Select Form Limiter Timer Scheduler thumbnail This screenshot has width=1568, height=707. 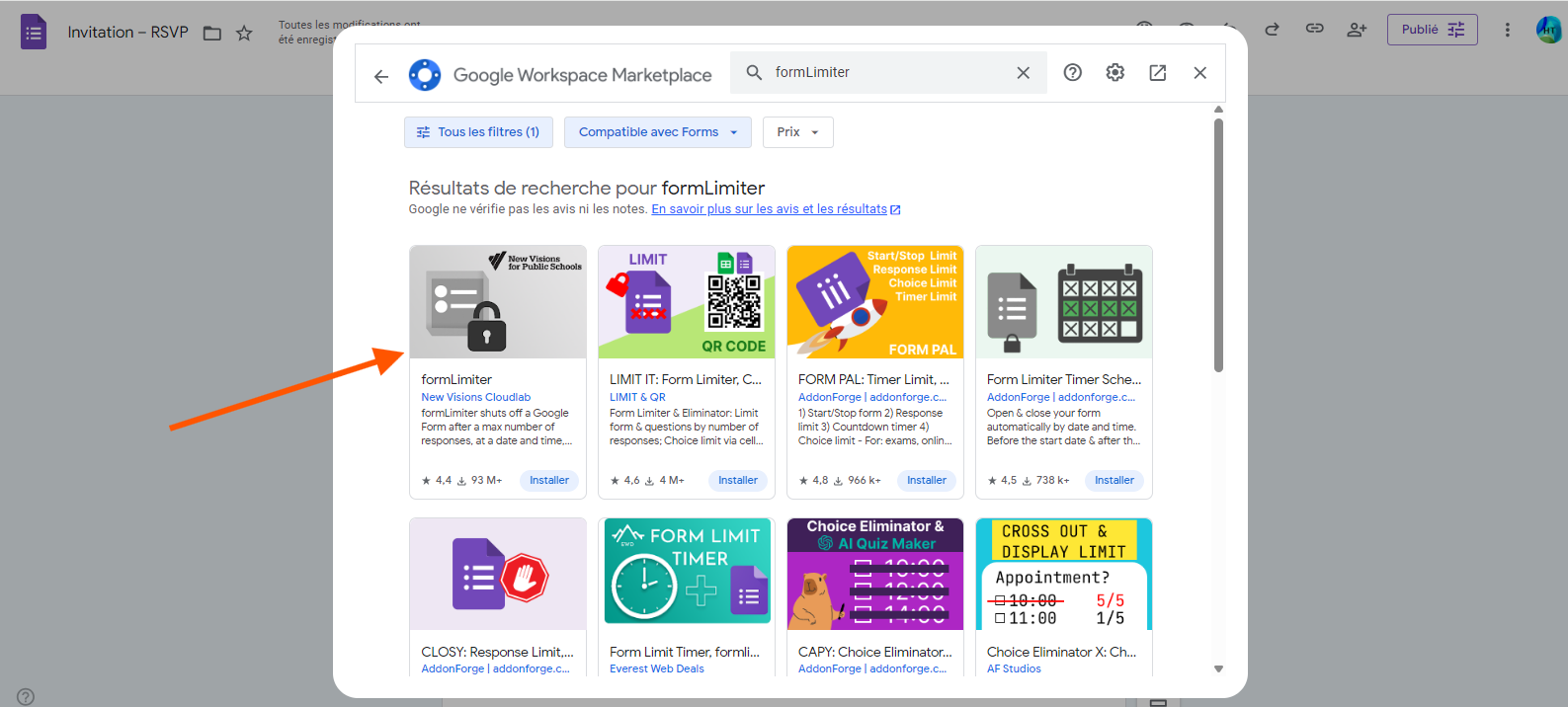[x=1063, y=302]
